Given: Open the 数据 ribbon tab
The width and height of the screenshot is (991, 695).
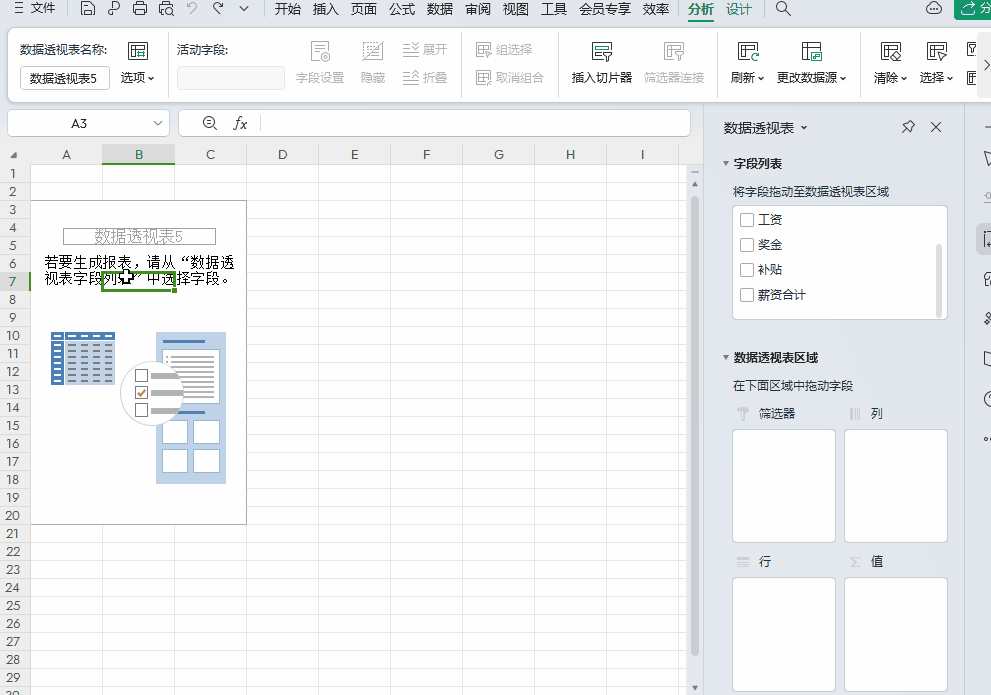Looking at the screenshot, I should point(439,10).
